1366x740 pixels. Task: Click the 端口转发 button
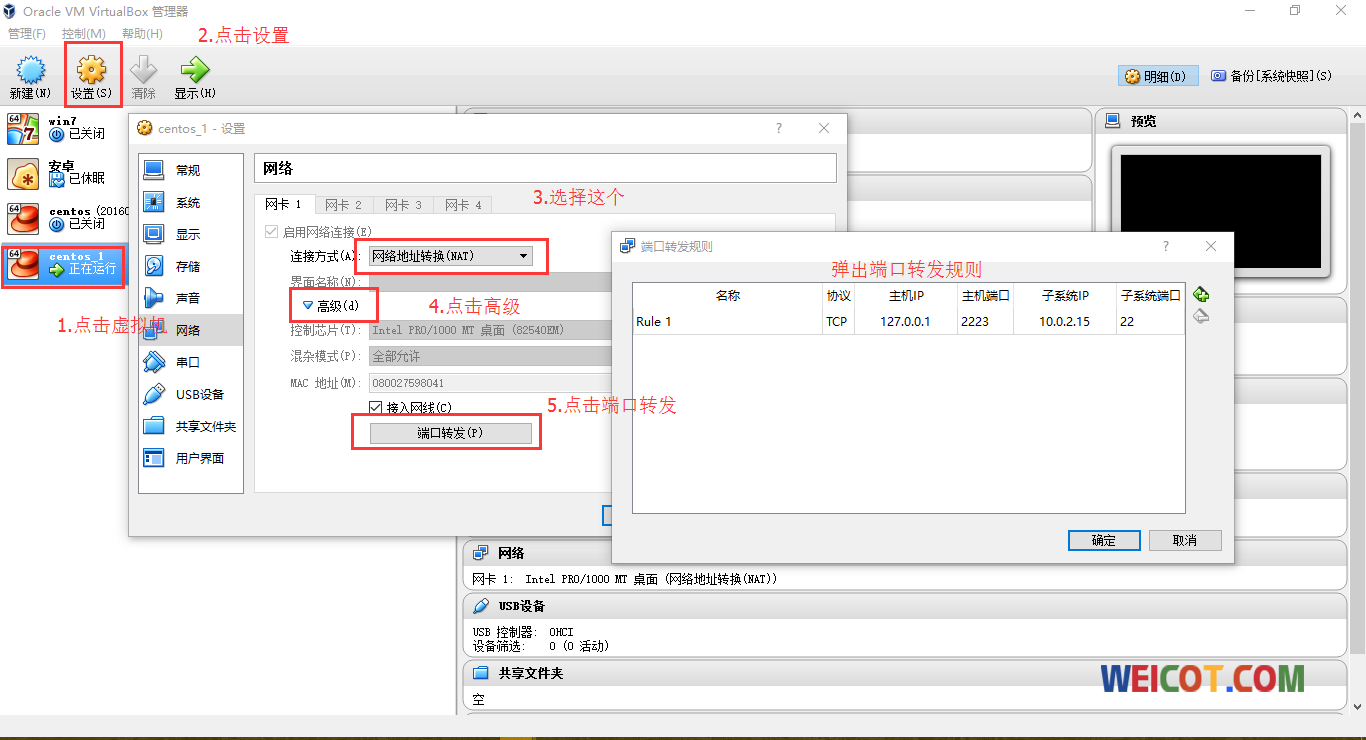tap(450, 433)
